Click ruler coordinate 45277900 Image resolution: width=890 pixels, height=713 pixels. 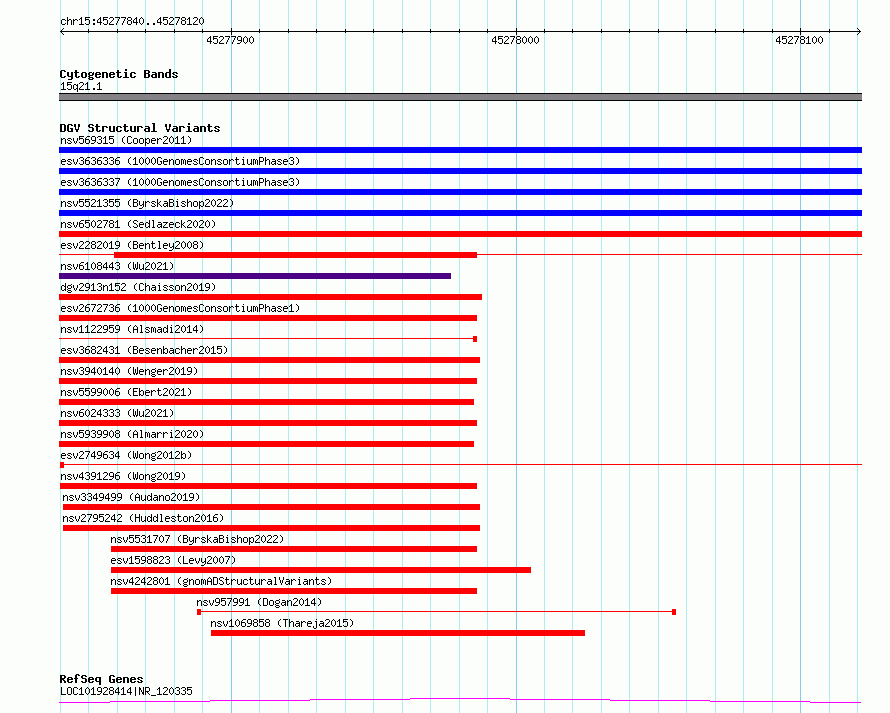(230, 40)
